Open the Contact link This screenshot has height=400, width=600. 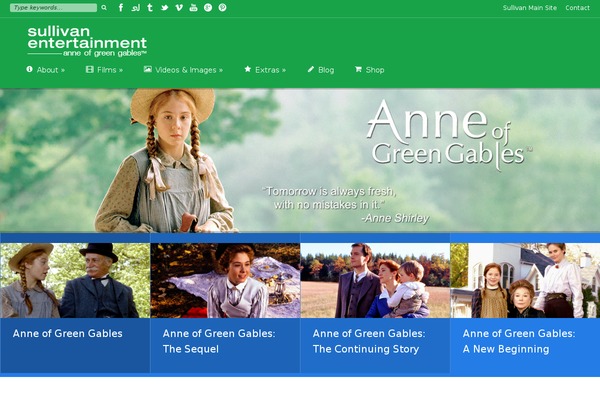tap(577, 8)
